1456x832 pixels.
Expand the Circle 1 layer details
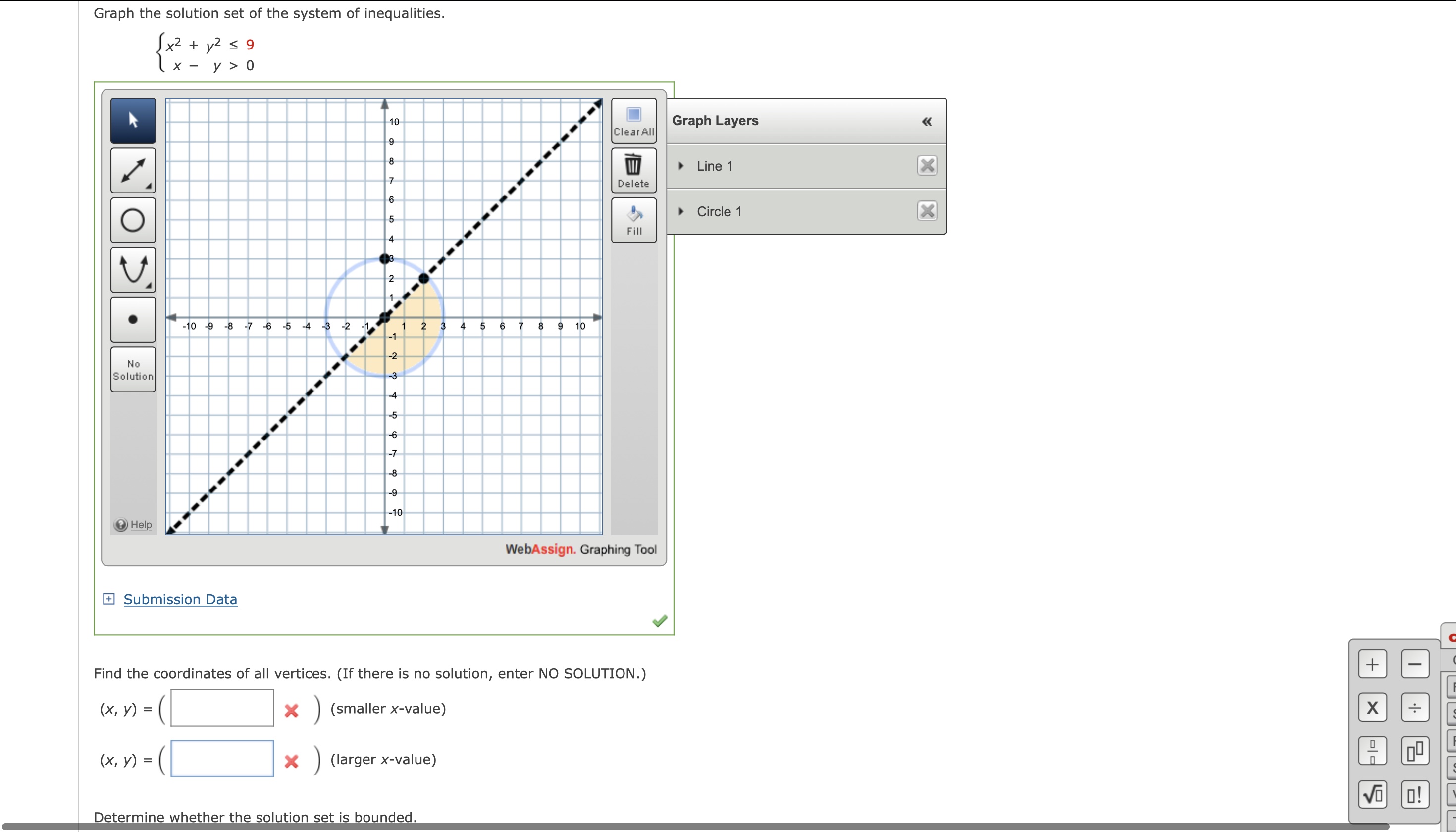click(x=680, y=211)
